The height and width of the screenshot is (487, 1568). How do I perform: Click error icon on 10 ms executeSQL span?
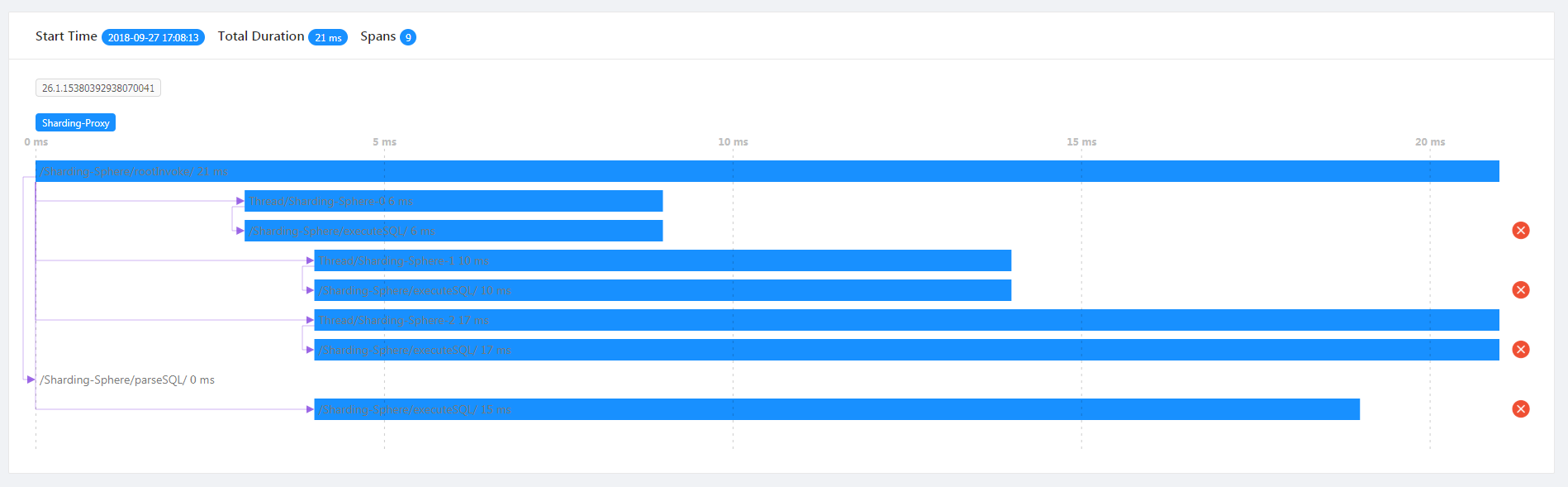[1520, 290]
